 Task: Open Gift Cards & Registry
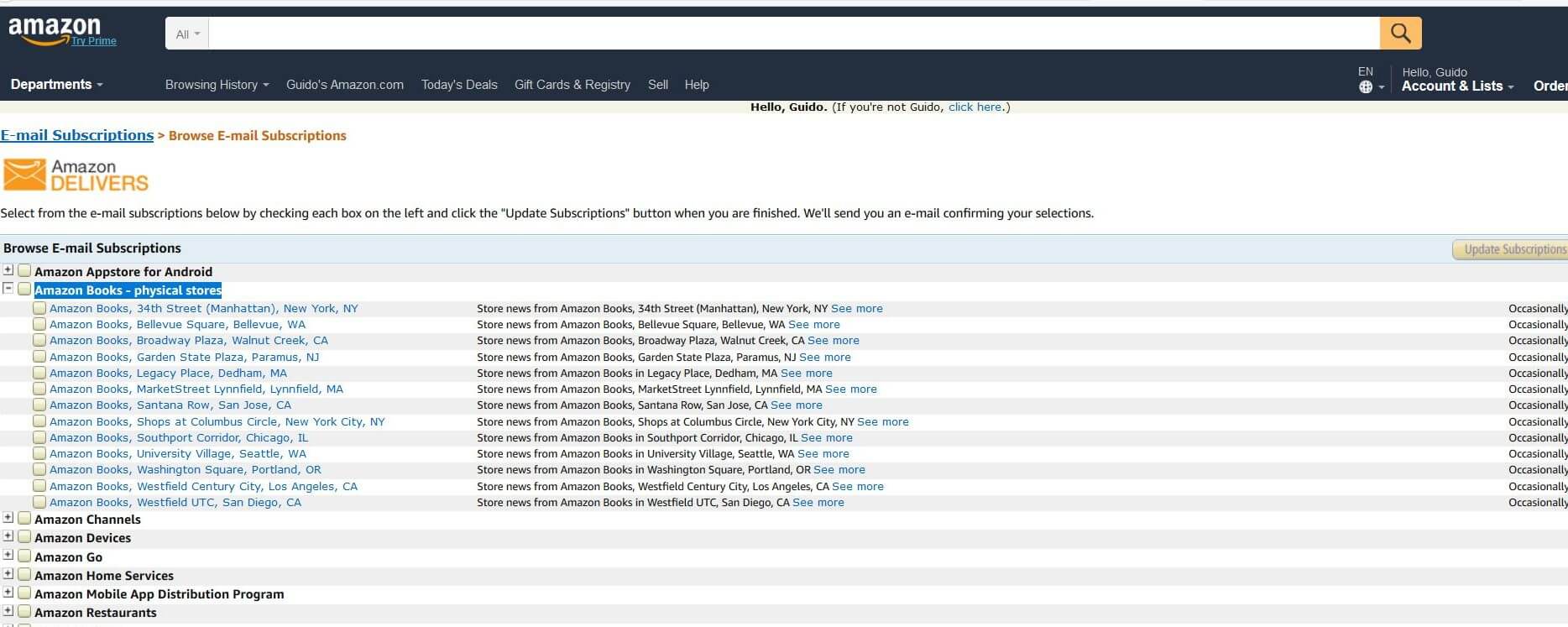(572, 85)
